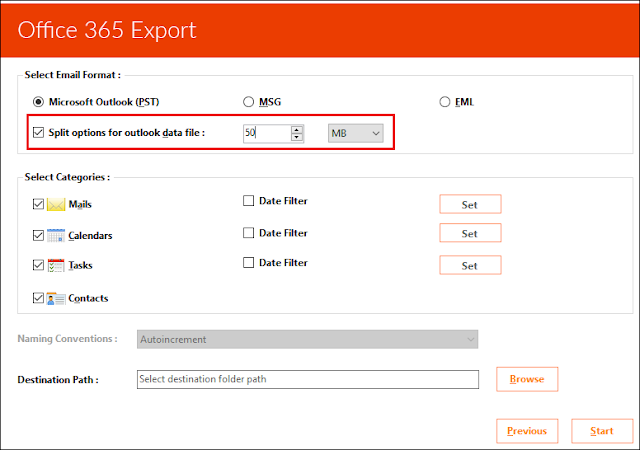Open the Naming Conventions Autoincrement dropdown
Viewport: 640px width, 450px height.
point(307,339)
